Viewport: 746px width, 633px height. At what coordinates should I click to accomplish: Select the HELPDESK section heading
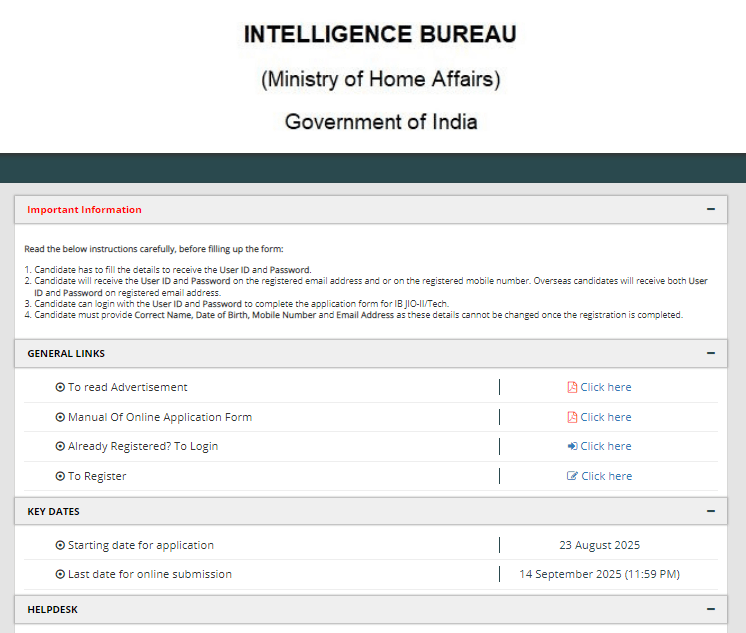[52, 610]
